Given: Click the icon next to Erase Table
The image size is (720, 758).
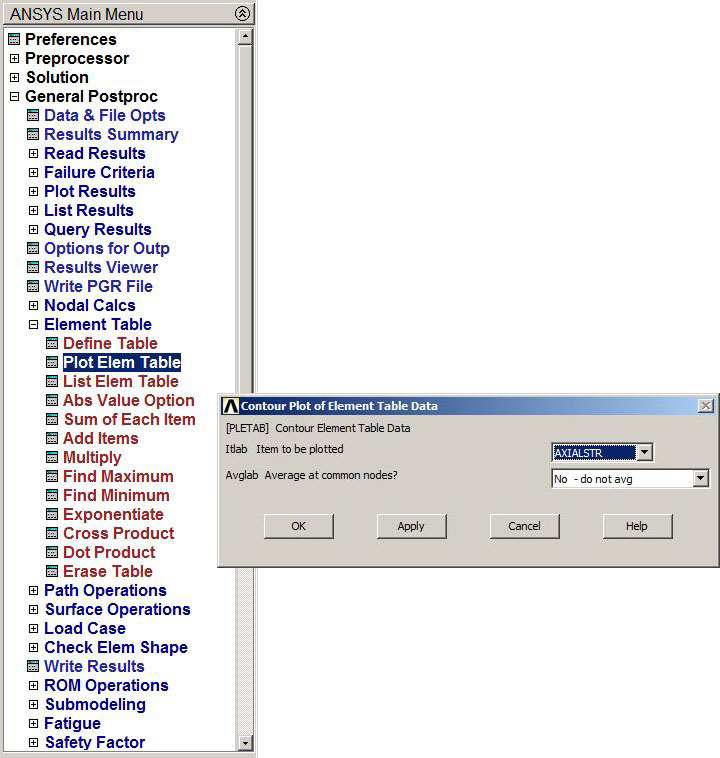Looking at the screenshot, I should point(52,572).
